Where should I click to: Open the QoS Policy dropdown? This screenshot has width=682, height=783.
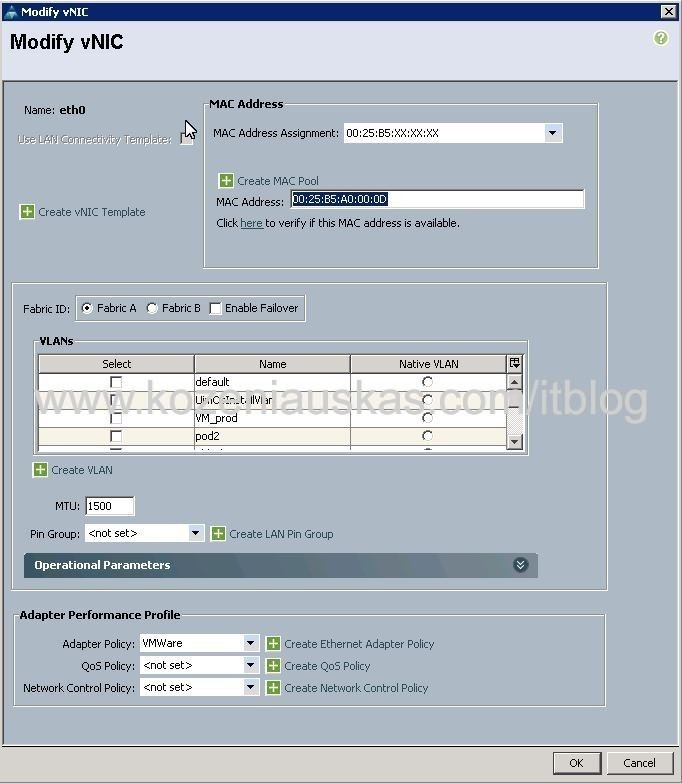251,665
